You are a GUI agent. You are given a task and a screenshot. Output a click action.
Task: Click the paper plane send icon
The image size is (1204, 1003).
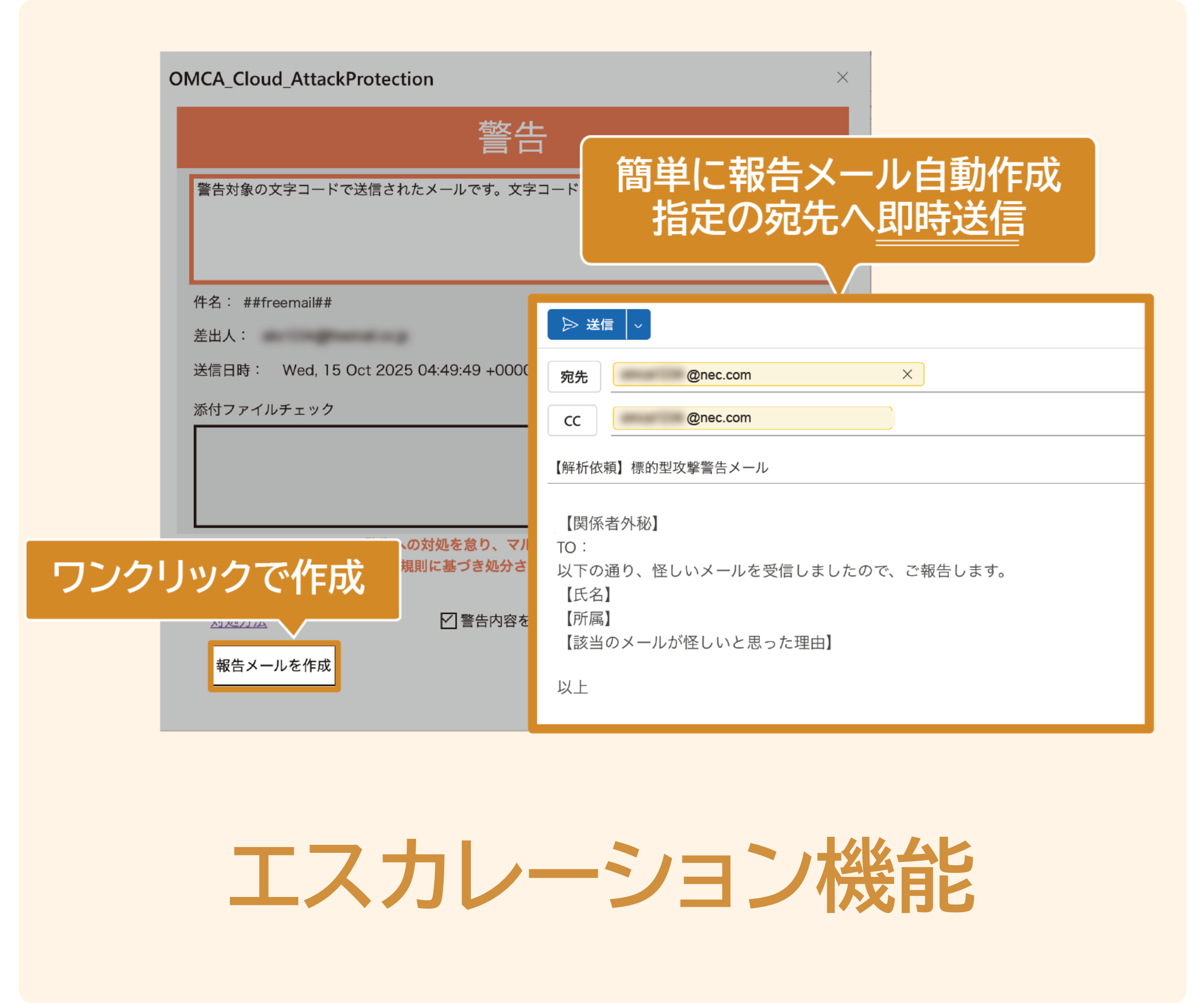569,325
